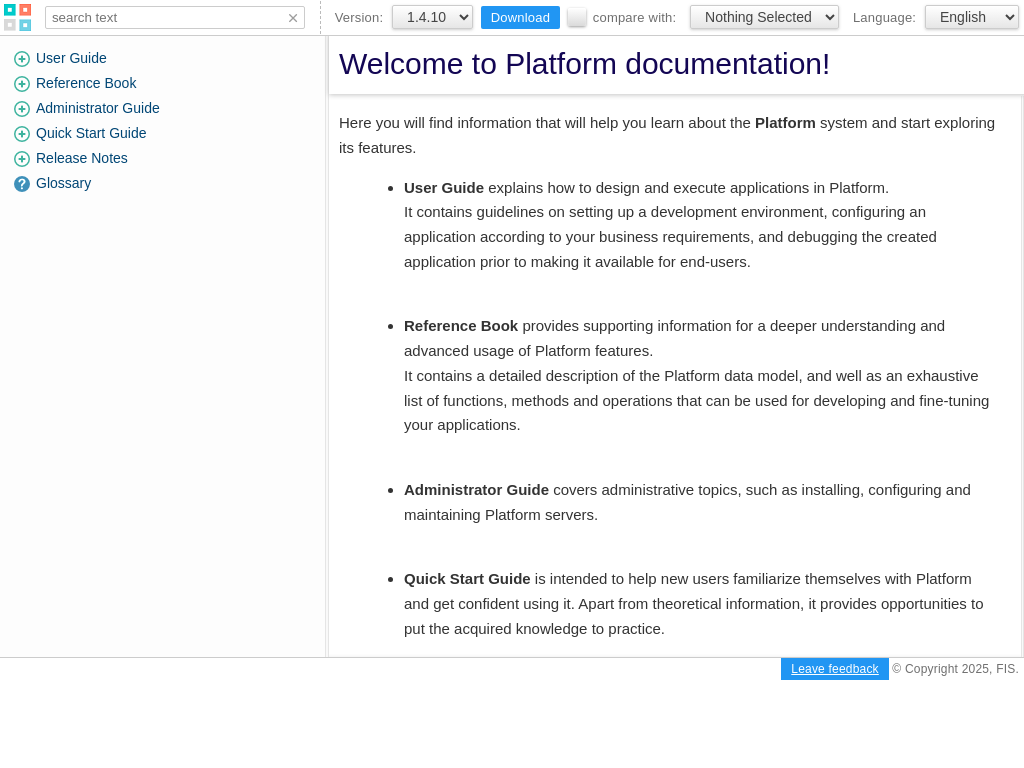Image resolution: width=1024 pixels, height=768 pixels.
Task: Click the Platform logo icon
Action: 18,18
